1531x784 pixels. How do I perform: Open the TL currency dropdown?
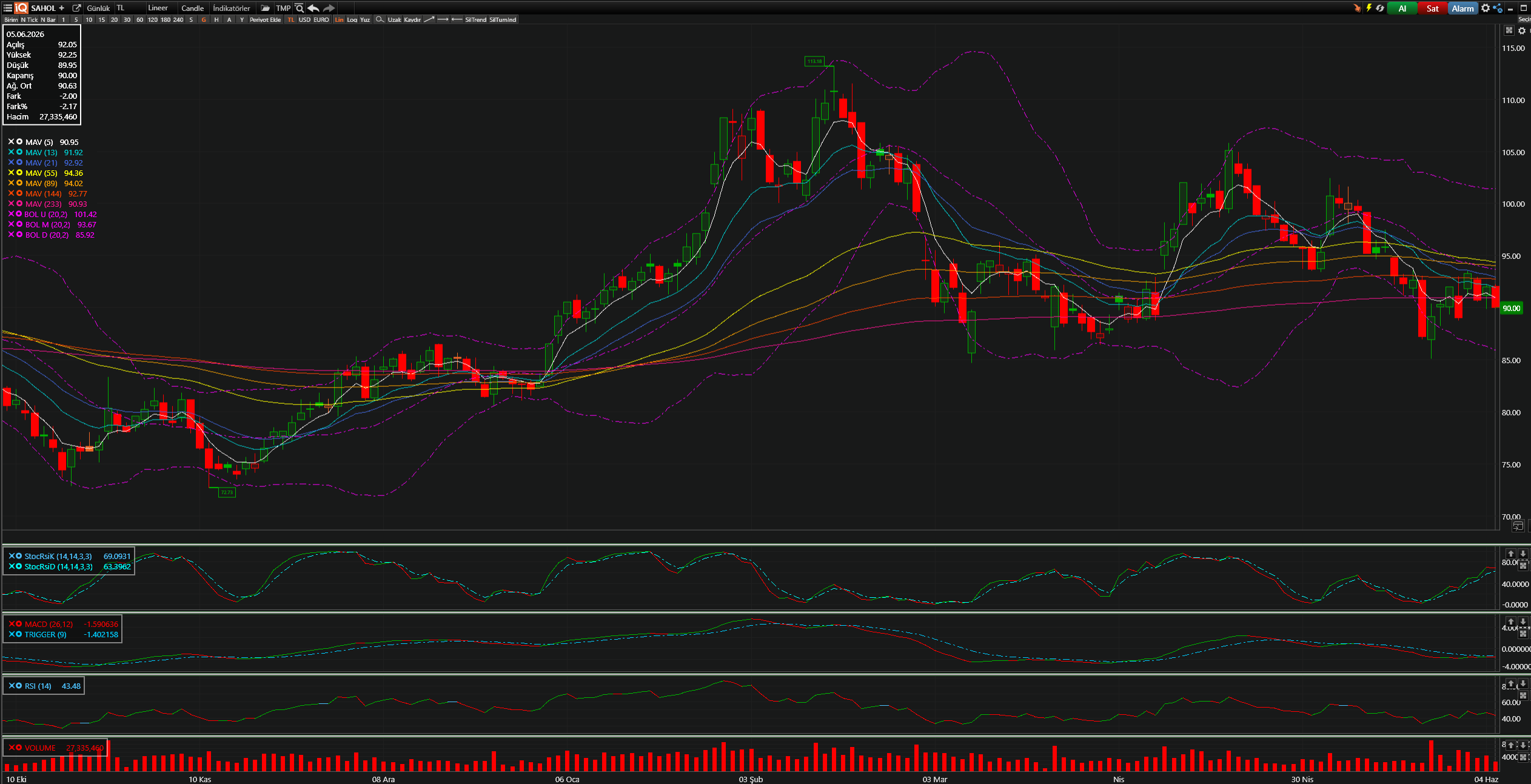(x=129, y=8)
